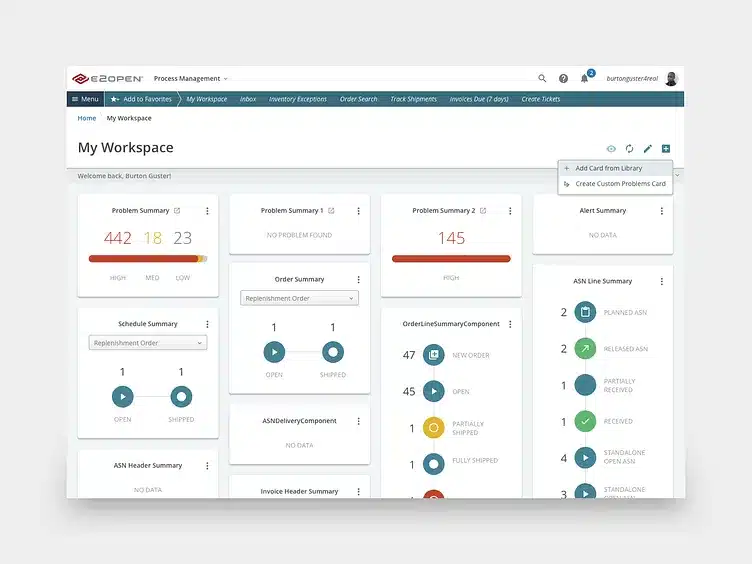This screenshot has height=564, width=752.
Task: Open Invoice Header Summary options menu
Action: pos(358,492)
